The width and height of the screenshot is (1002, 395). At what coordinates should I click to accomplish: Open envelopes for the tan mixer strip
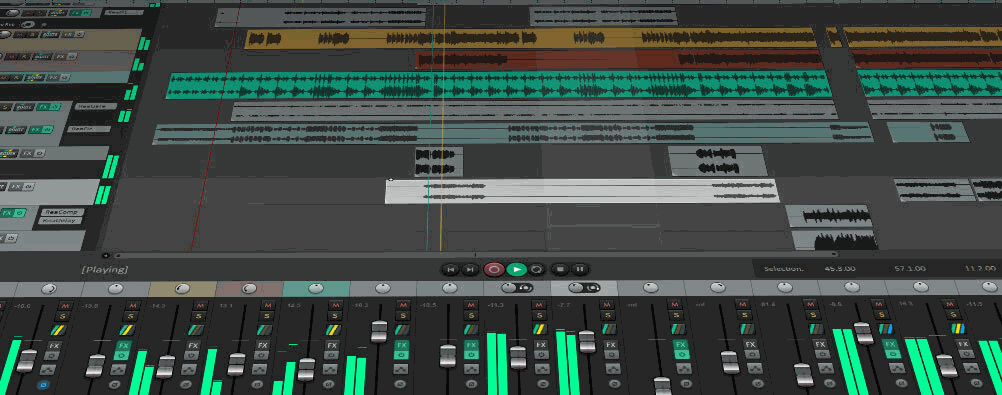pyautogui.click(x=190, y=369)
